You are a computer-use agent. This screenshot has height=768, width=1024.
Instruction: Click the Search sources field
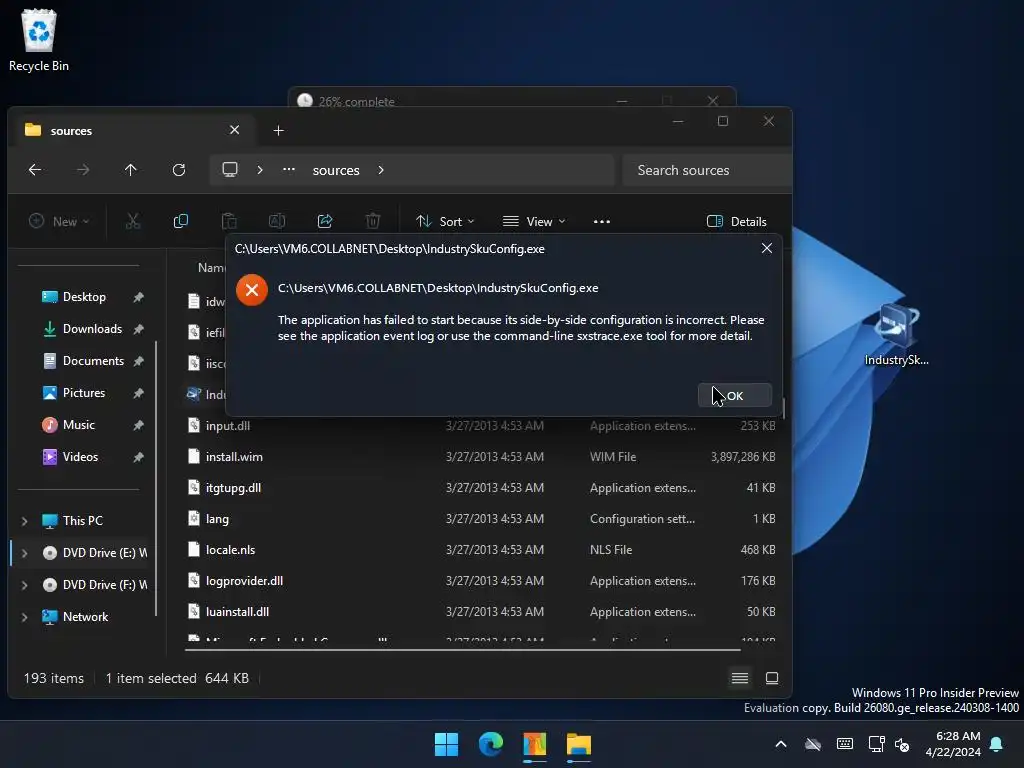[x=707, y=170]
